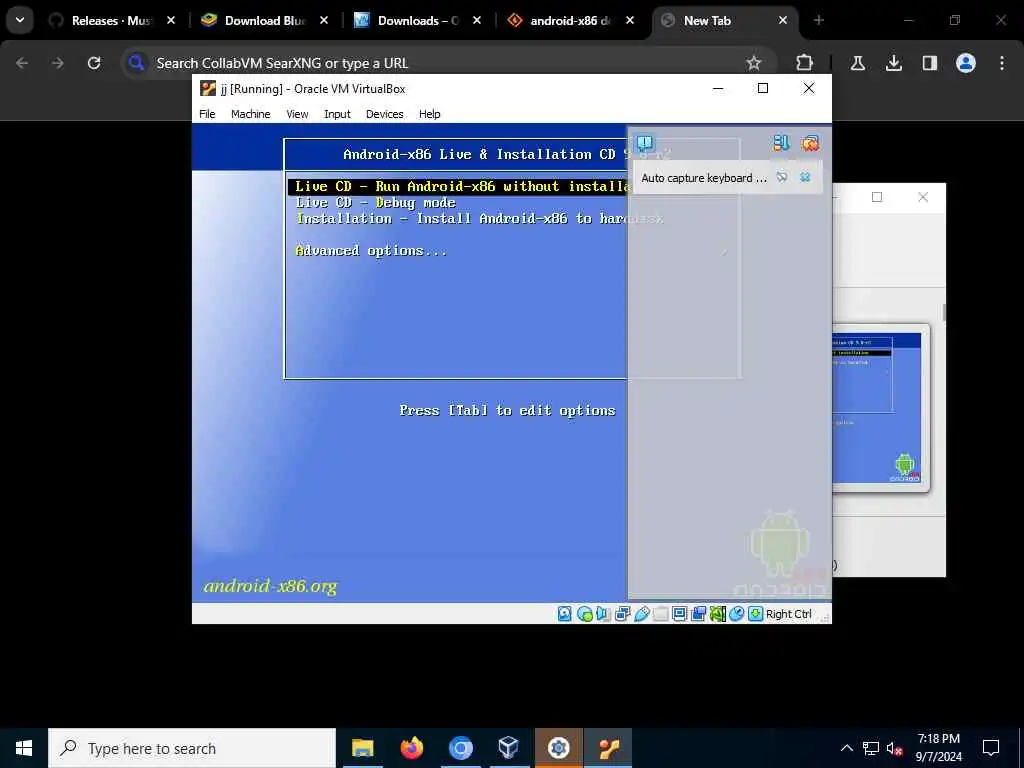
Task: Open the Windows notification center icon
Action: [x=991, y=748]
